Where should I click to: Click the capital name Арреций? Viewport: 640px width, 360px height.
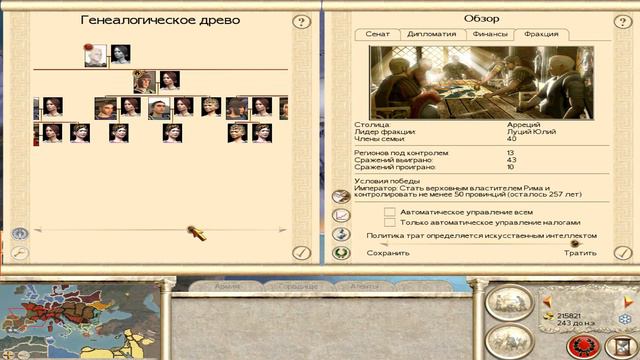click(x=524, y=124)
